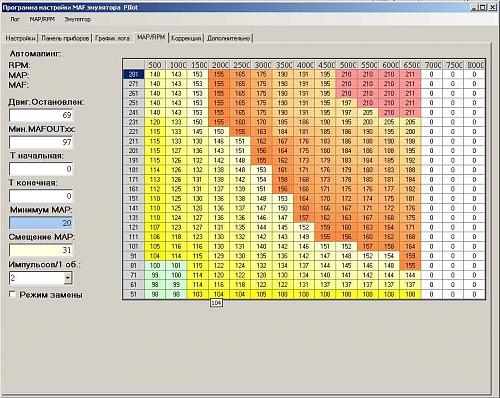Click cell 152 in row 121, column 4000
500x398 pixels.
point(304,227)
